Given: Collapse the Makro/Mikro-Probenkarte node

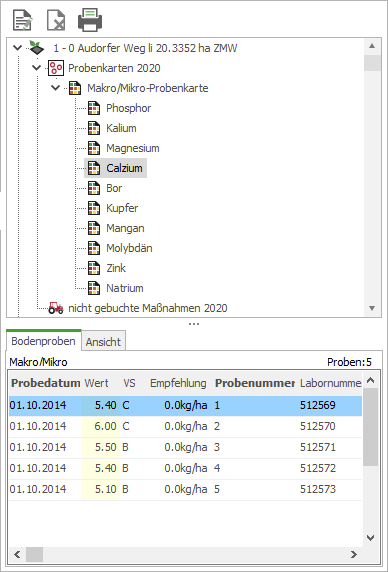Looking at the screenshot, I should 55,88.
